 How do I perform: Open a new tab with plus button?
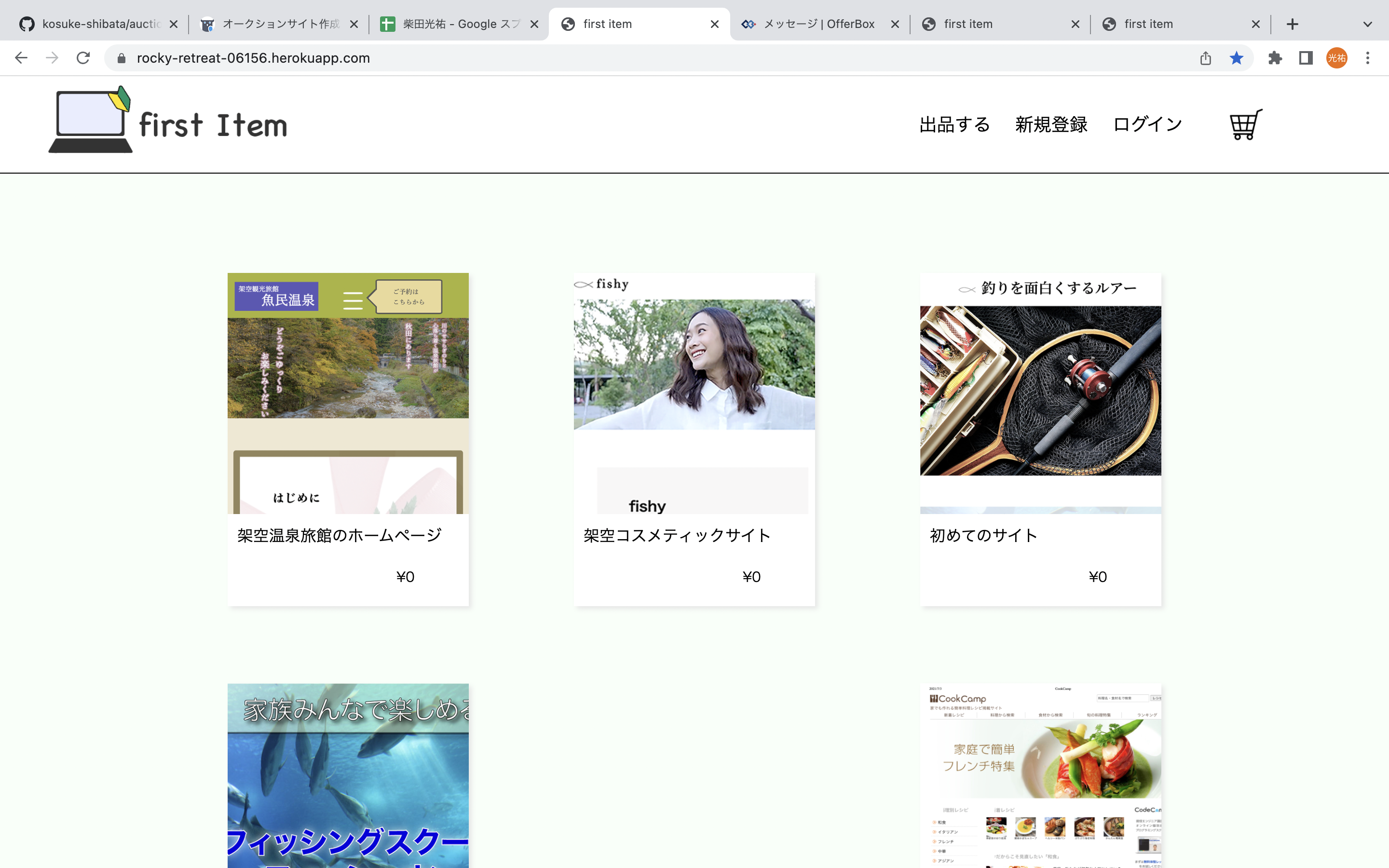(1292, 24)
